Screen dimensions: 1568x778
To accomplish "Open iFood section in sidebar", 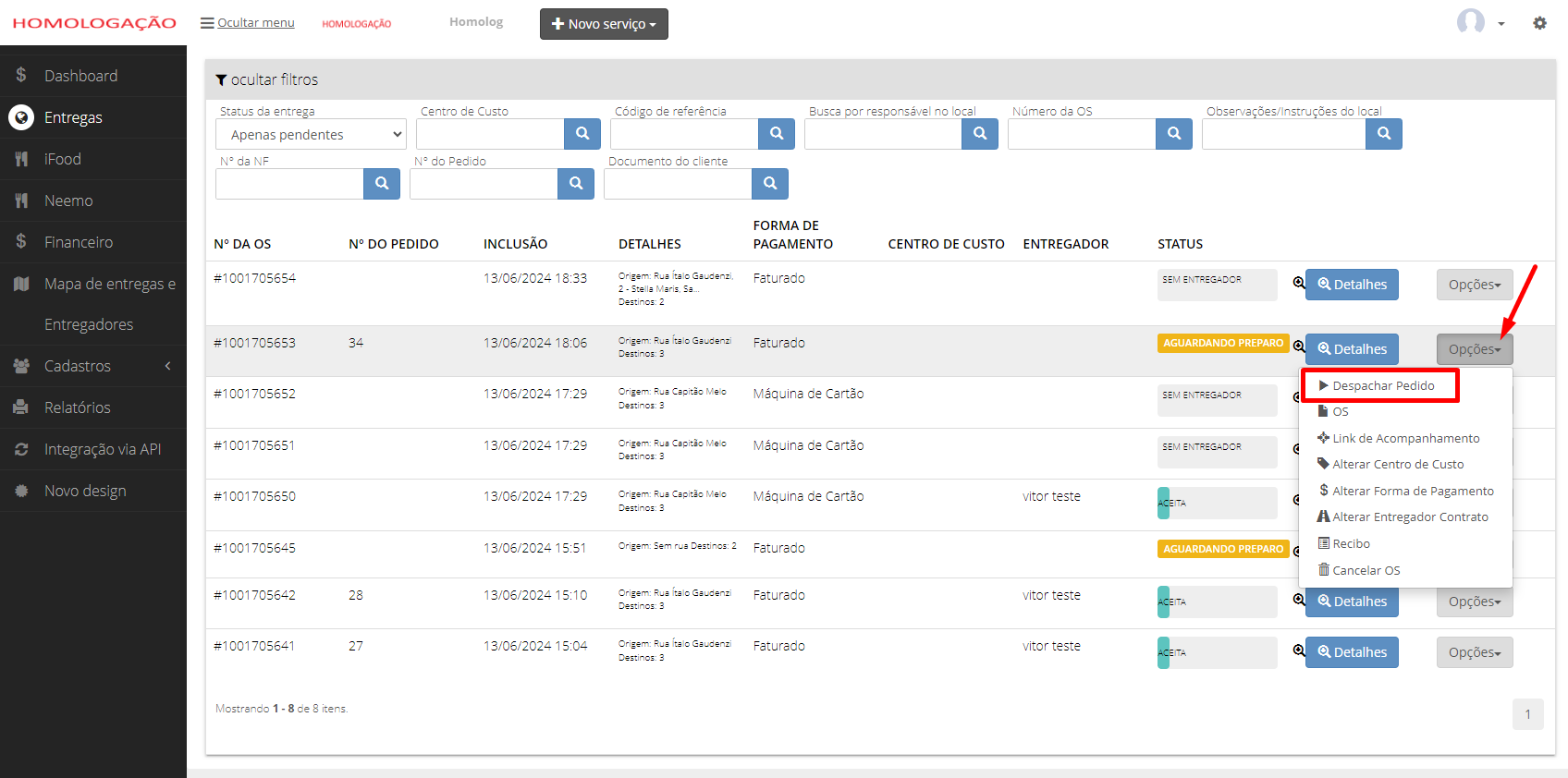I will (x=93, y=159).
